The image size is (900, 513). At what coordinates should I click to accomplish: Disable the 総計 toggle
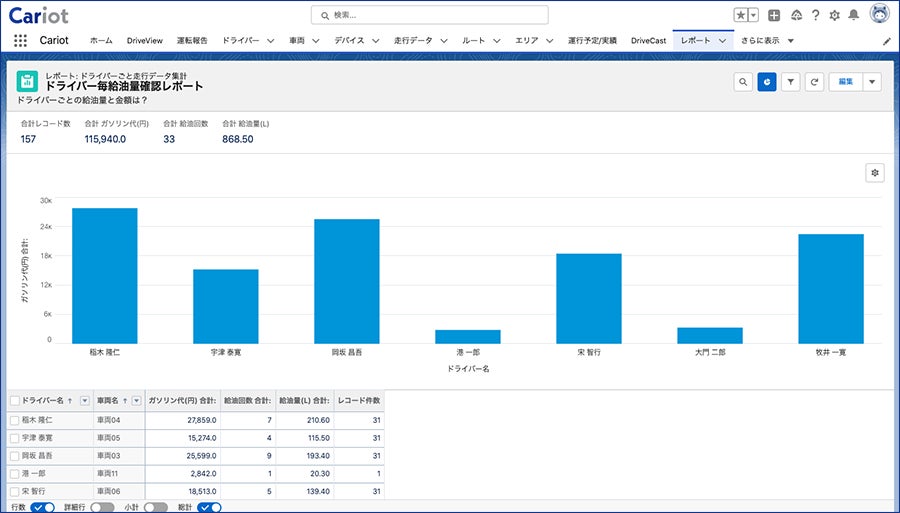(209, 507)
